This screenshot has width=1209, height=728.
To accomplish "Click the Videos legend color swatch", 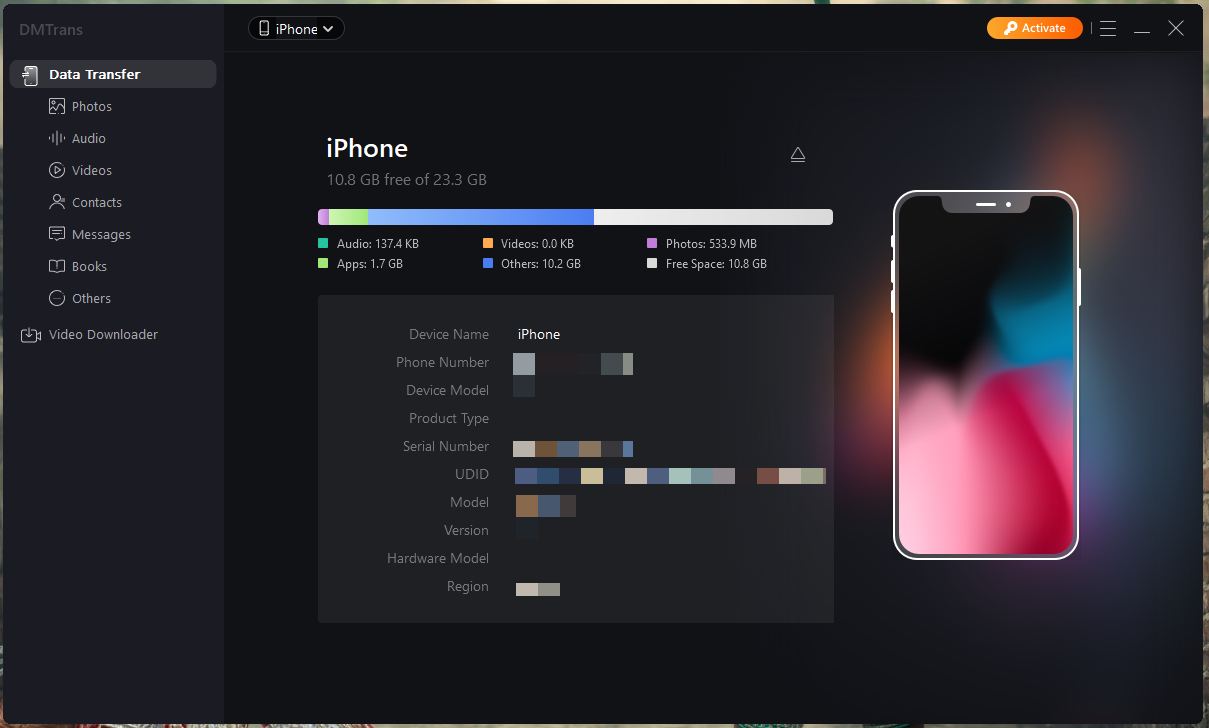I will pos(488,243).
